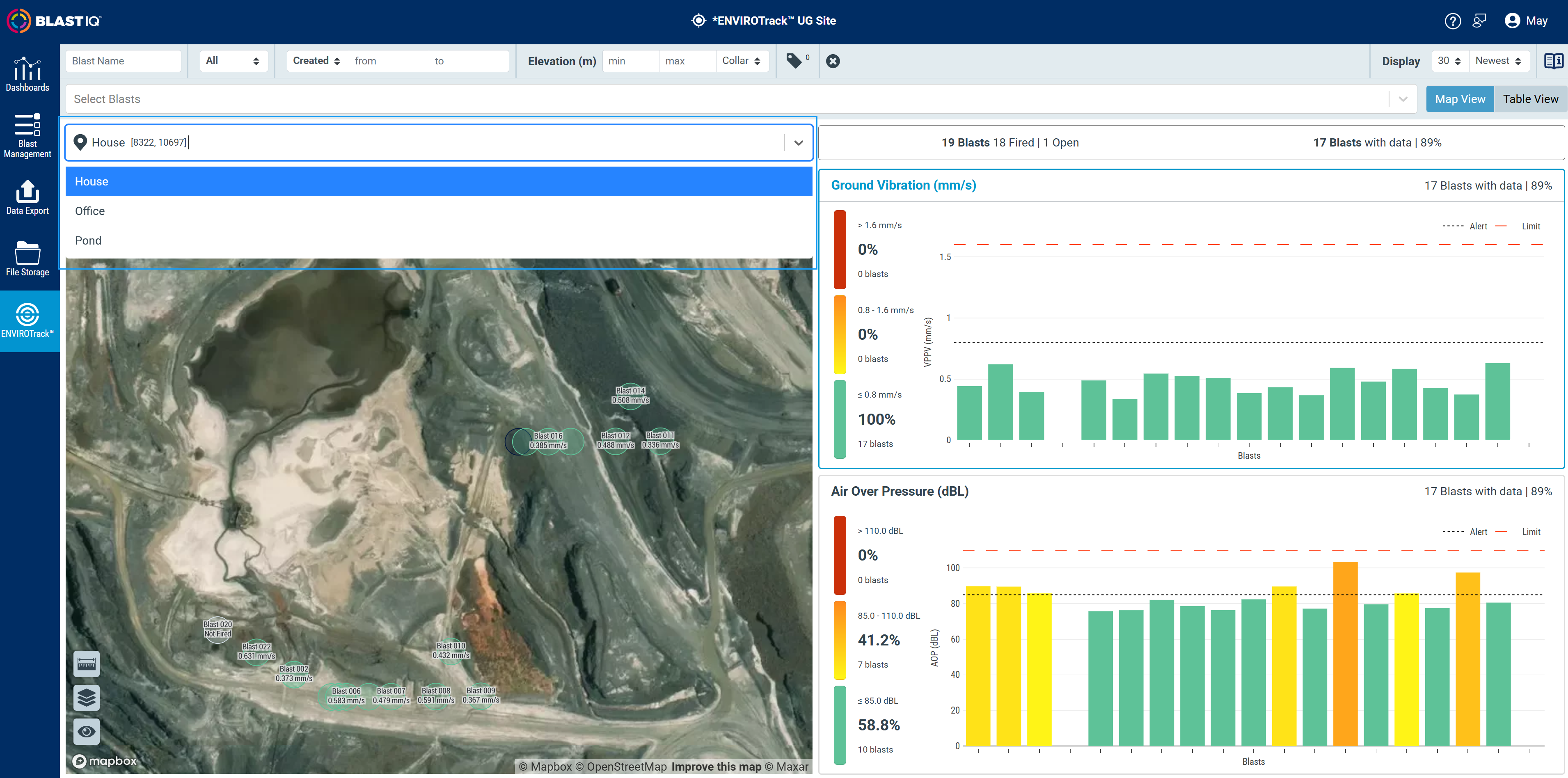Click the Blast 014 map marker
1568x778 pixels.
pos(630,395)
